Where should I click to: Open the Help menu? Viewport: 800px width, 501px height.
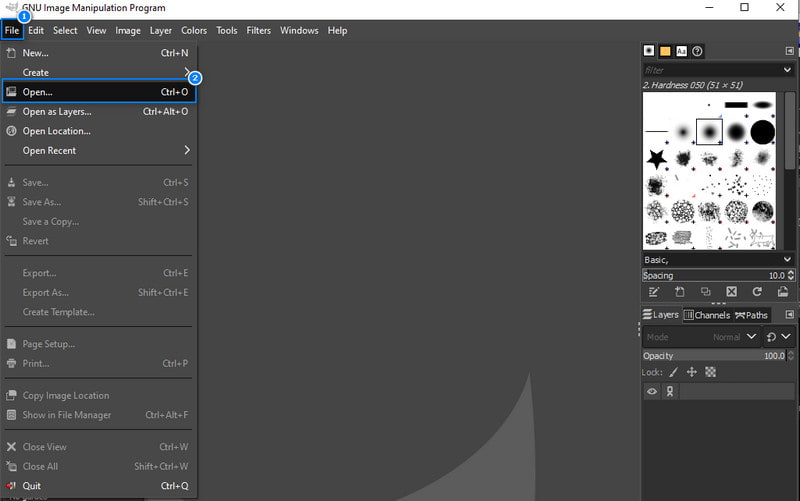click(337, 30)
